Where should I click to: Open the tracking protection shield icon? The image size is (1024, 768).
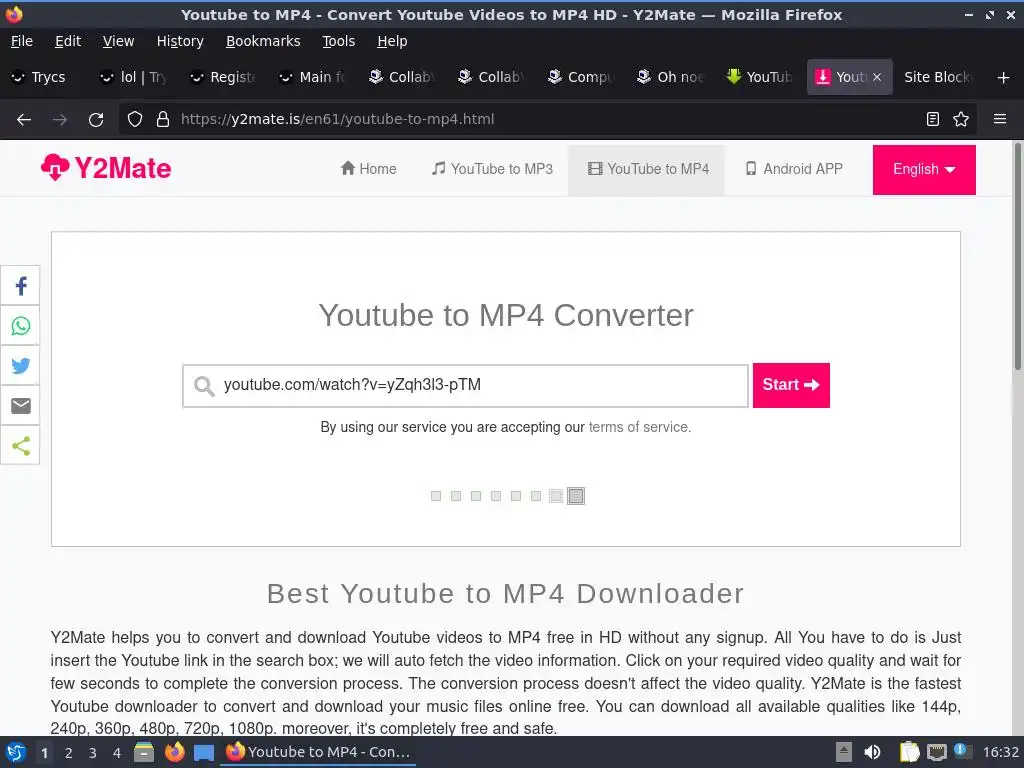135,120
